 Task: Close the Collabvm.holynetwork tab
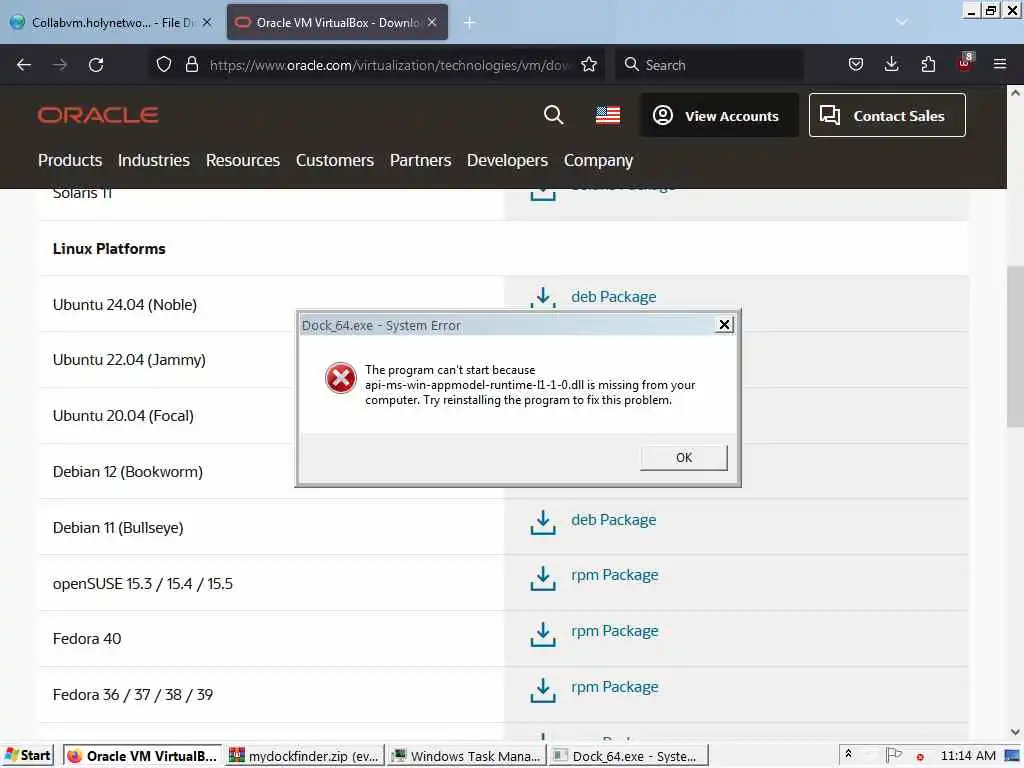(207, 22)
